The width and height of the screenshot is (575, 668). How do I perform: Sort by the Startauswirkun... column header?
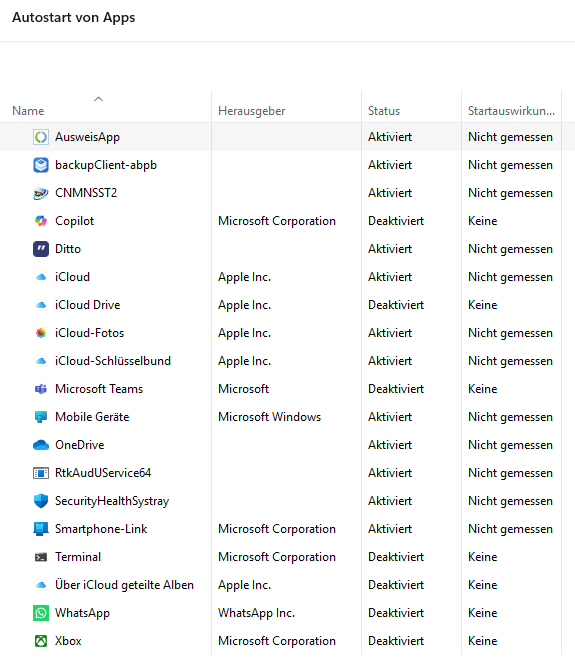[511, 111]
